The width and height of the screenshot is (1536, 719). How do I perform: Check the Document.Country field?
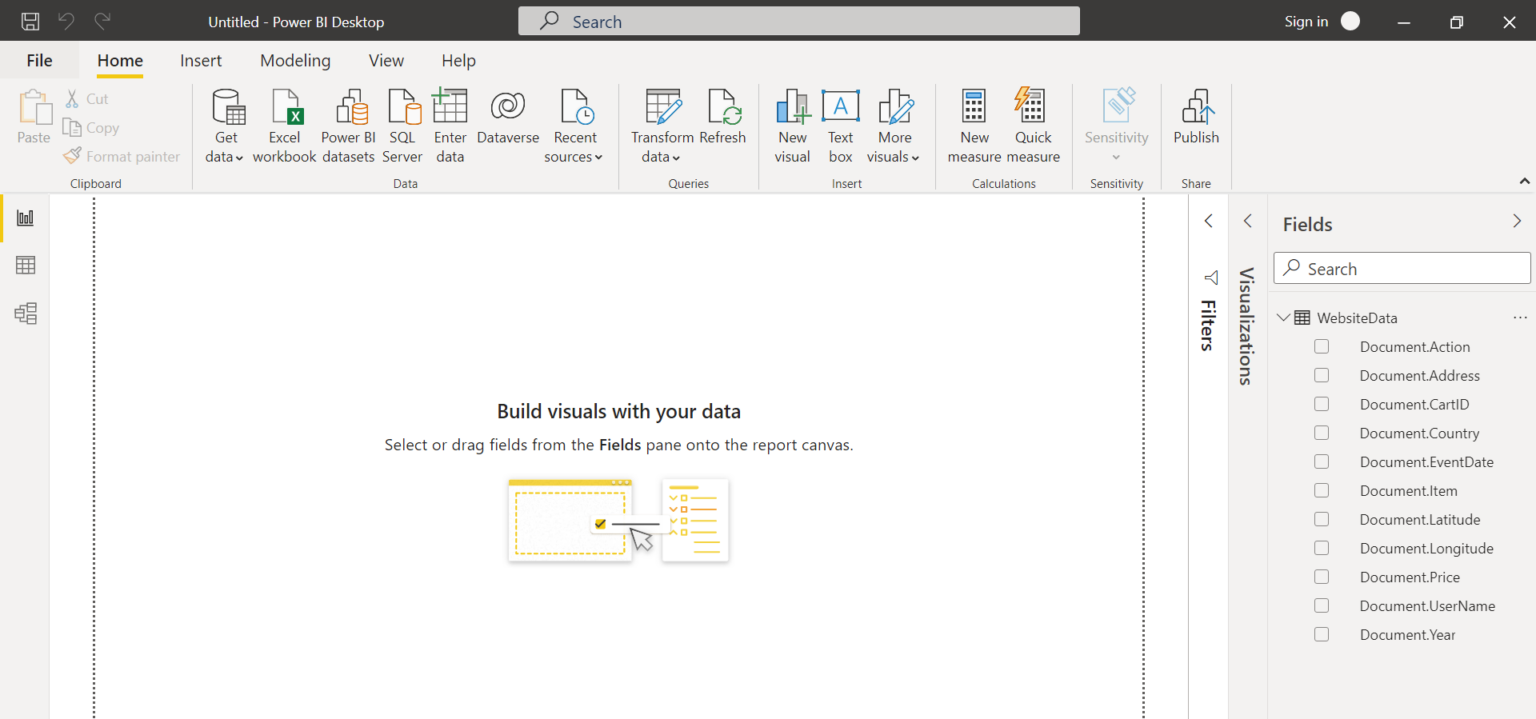point(1321,432)
